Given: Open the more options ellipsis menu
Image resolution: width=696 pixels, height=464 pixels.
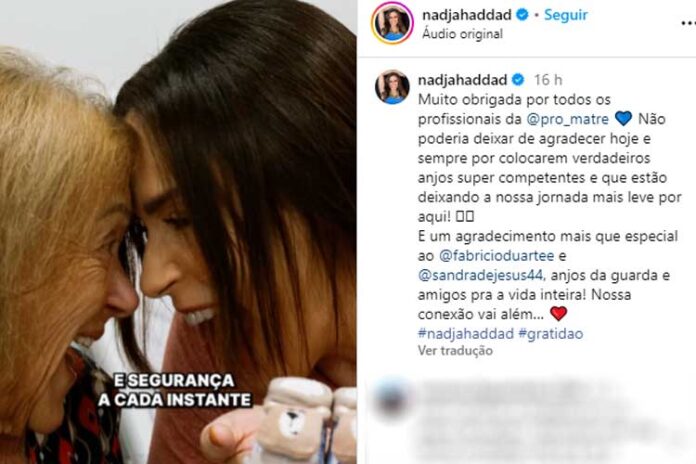Looking at the screenshot, I should 688,24.
